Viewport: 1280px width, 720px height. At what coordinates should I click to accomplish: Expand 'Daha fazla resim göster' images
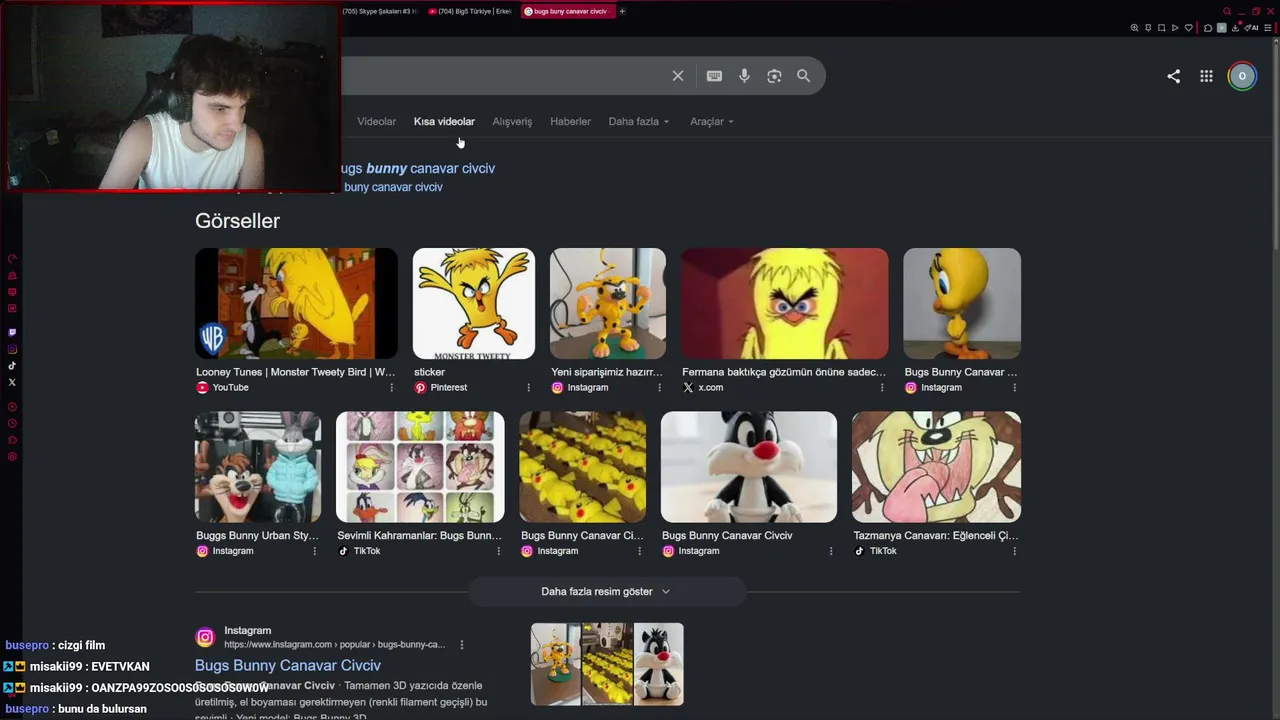[x=606, y=592]
